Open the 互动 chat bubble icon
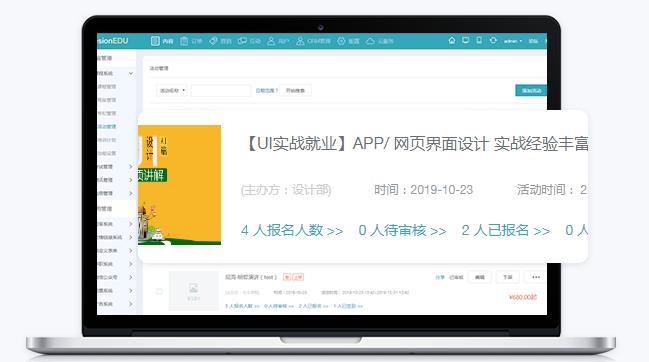Screen dimensions: 649x362 click(x=242, y=41)
